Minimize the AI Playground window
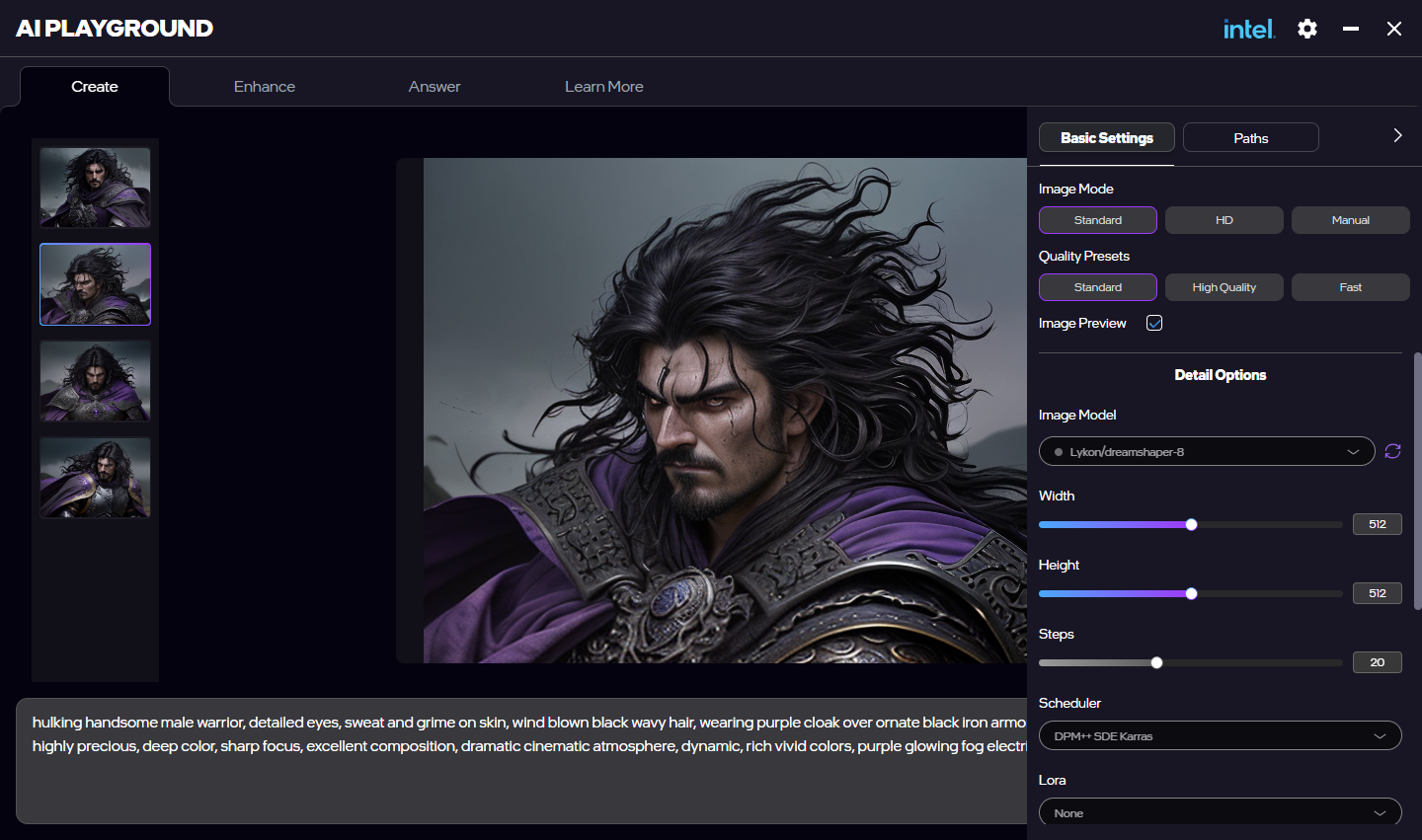 pyautogui.click(x=1351, y=29)
